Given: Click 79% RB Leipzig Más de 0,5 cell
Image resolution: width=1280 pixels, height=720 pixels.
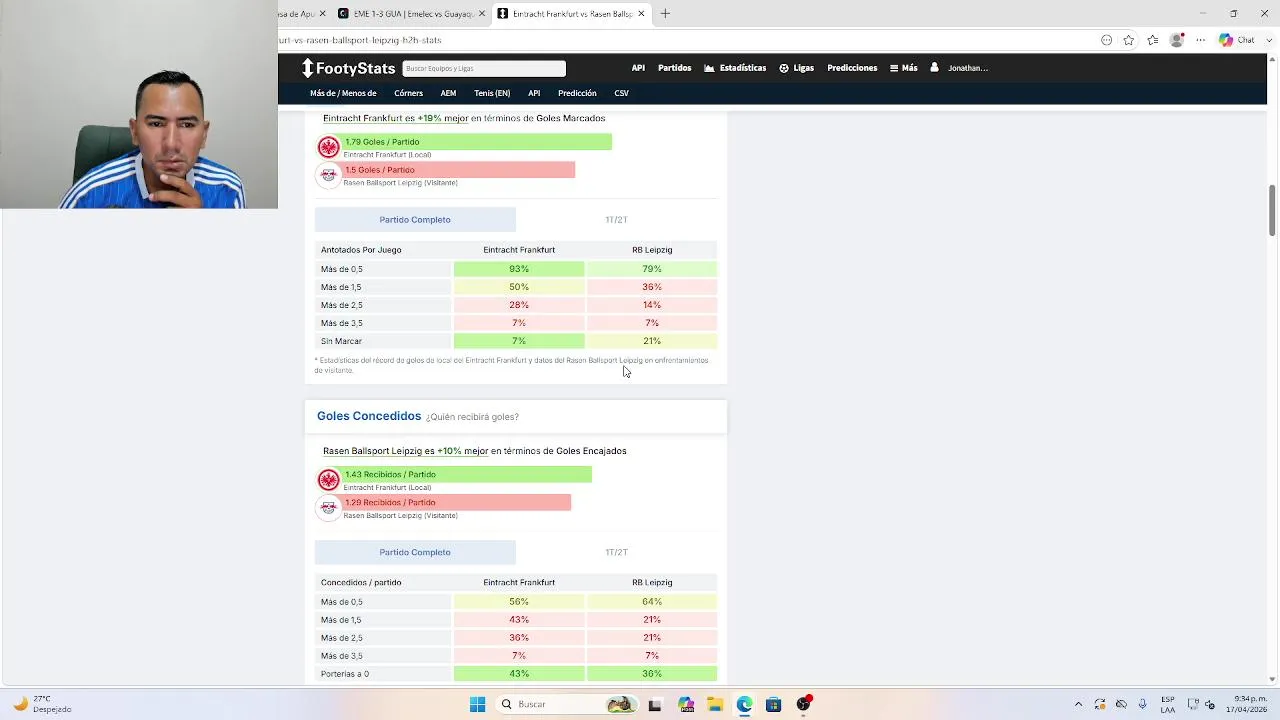Looking at the screenshot, I should [x=652, y=269].
